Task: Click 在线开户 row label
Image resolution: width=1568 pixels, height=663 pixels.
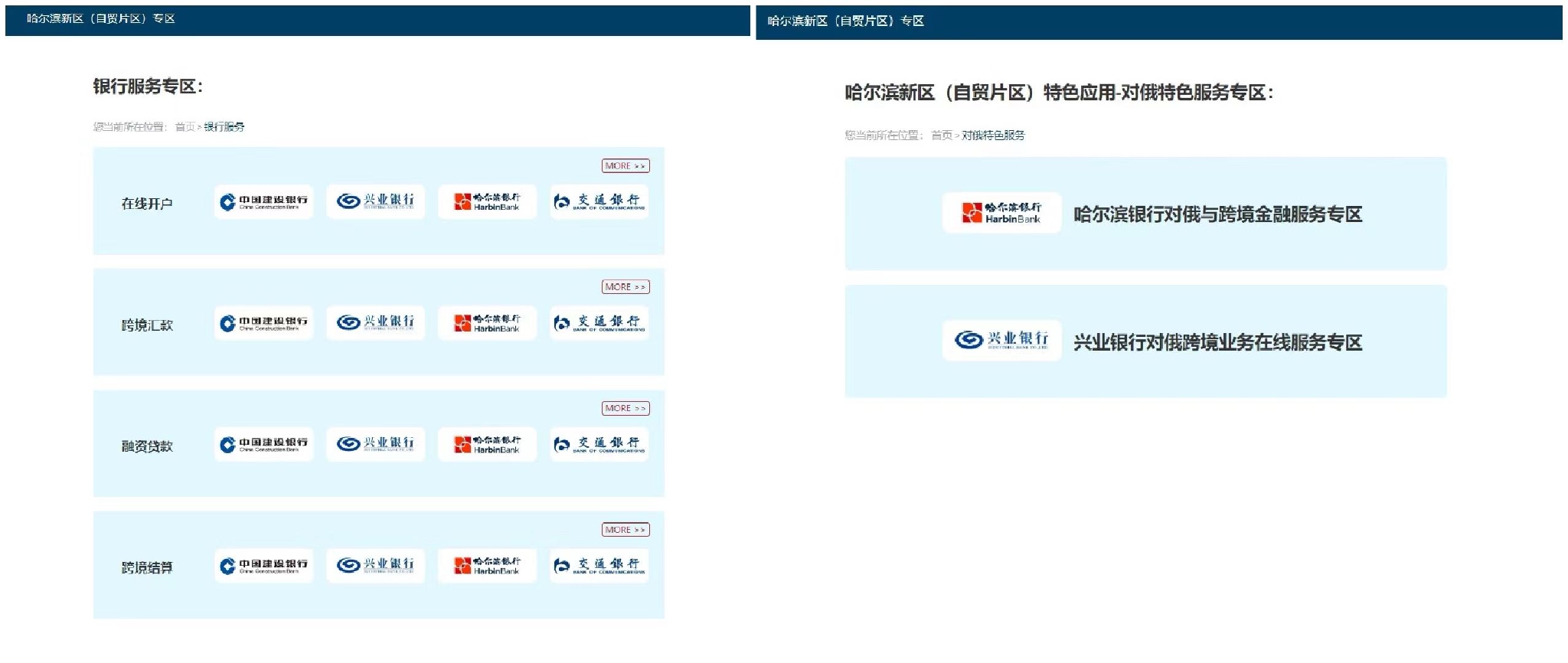Action: tap(147, 204)
